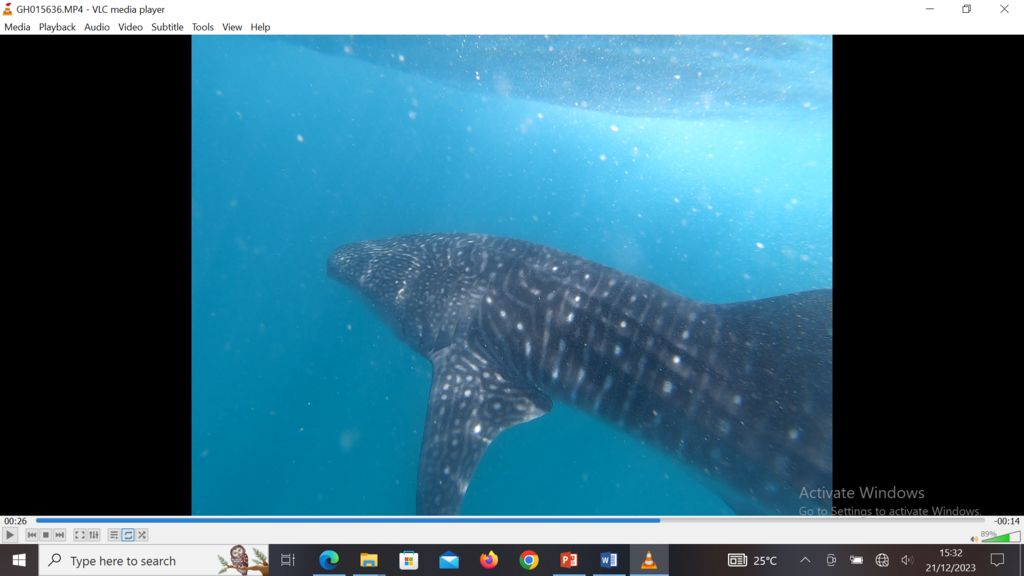
Task: Open the extended settings equalizer panel
Action: 94,535
